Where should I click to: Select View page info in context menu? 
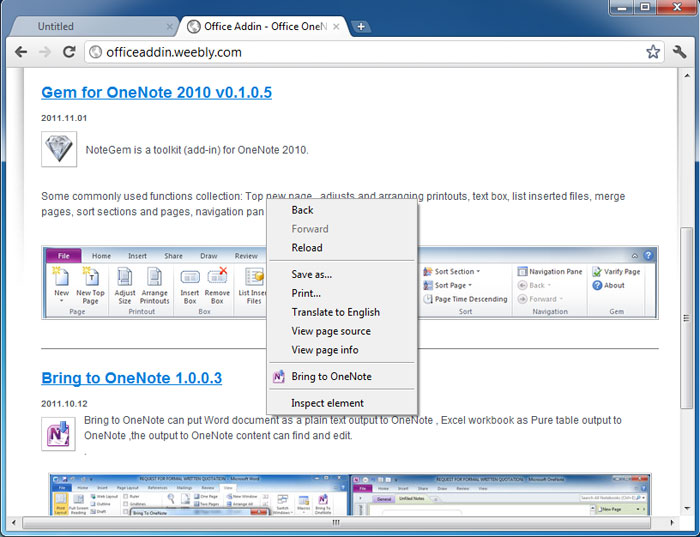(342, 350)
